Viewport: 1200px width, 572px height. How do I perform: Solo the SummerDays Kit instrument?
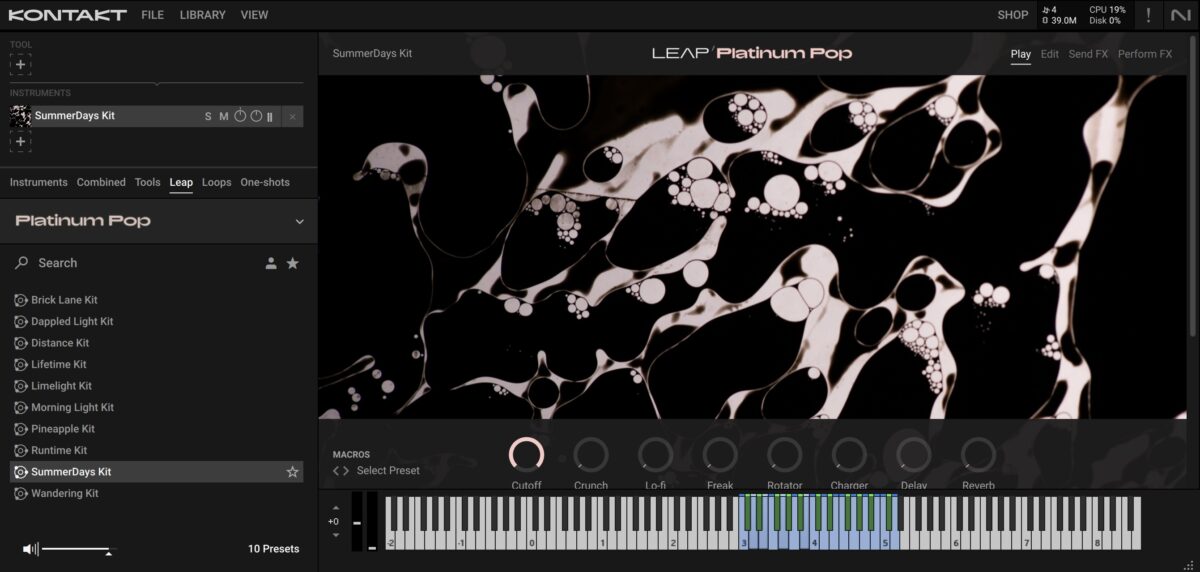208,117
